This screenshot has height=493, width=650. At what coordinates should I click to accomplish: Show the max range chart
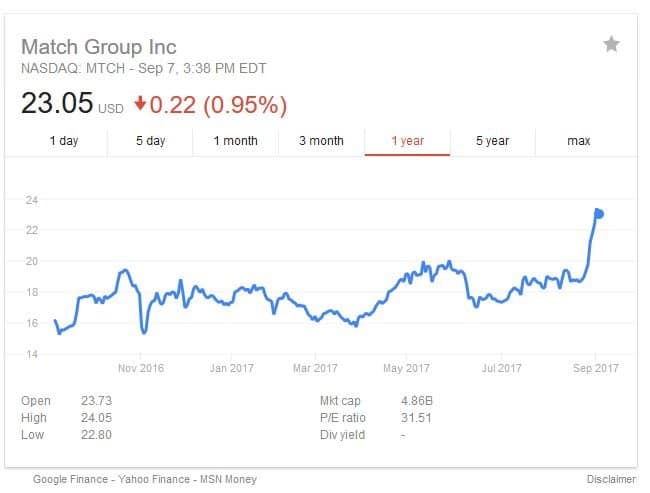pos(579,141)
